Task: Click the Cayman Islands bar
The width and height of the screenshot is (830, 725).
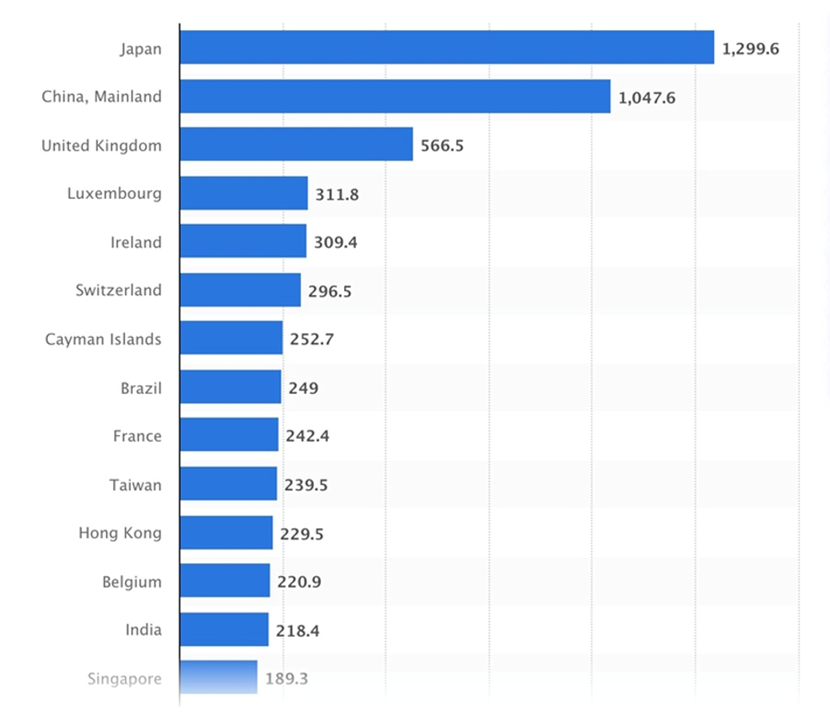Action: [x=231, y=339]
